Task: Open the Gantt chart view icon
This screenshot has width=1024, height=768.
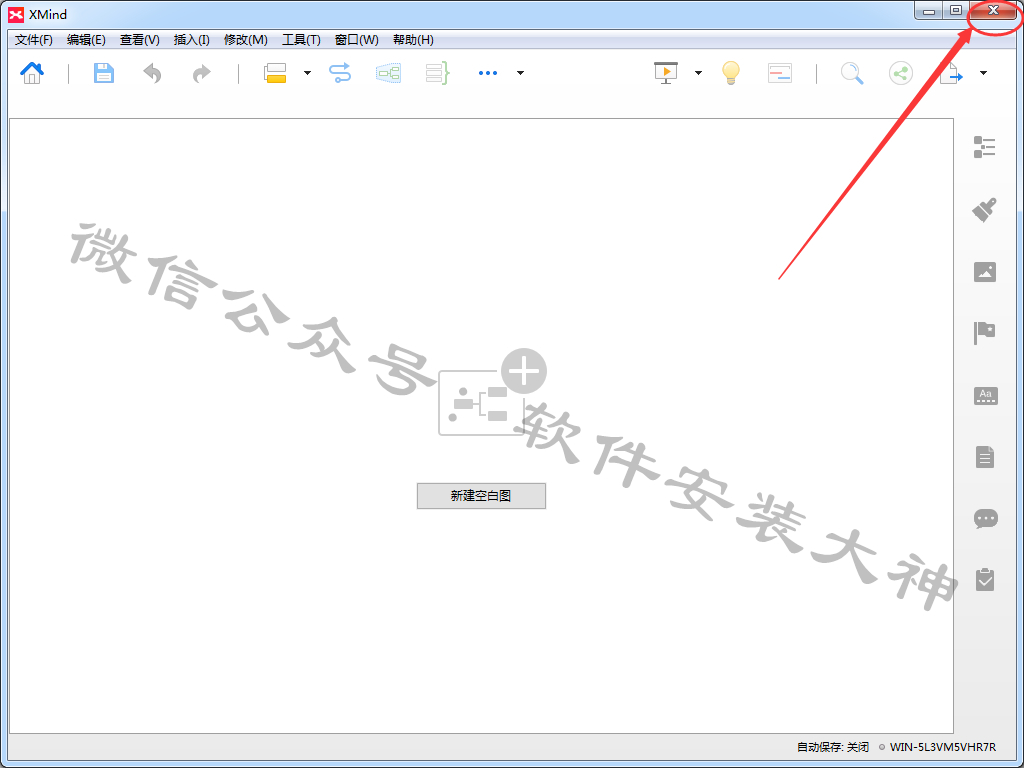Action: click(x=780, y=73)
